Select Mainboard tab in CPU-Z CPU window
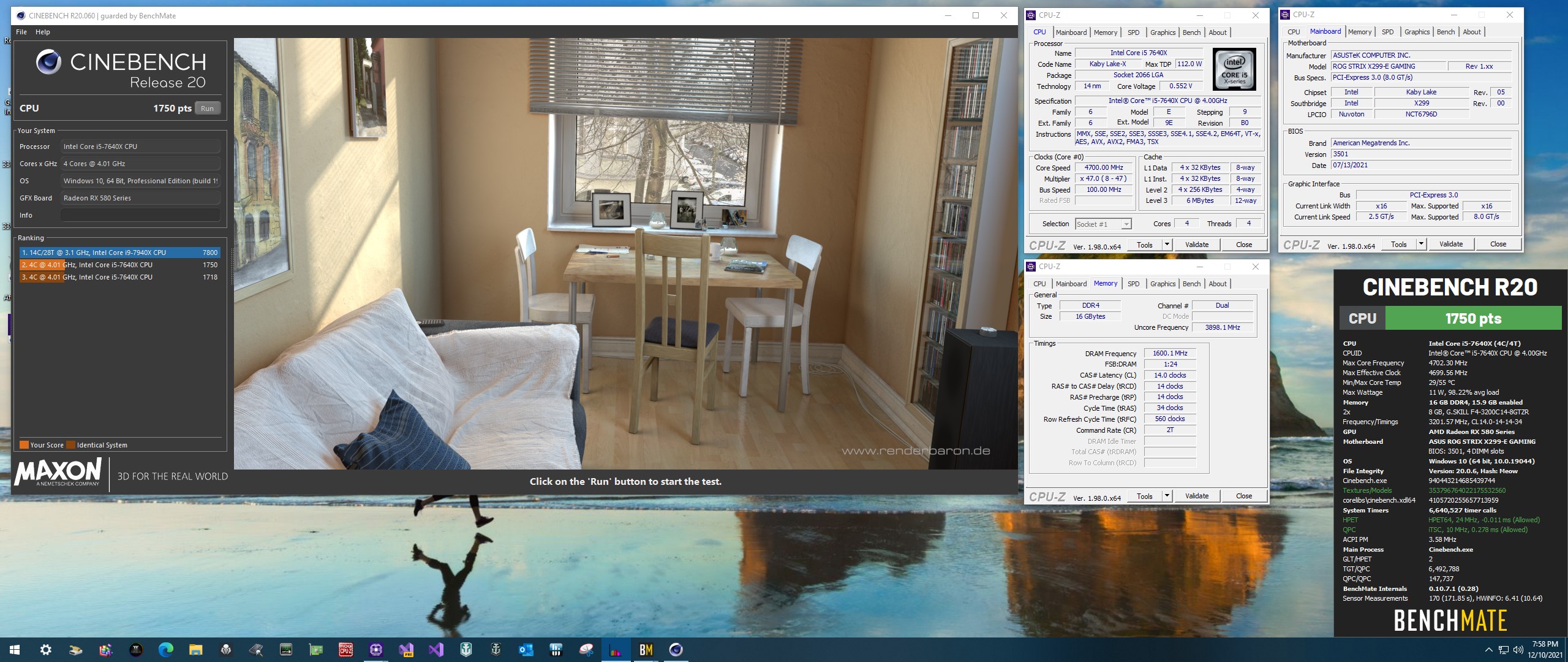The height and width of the screenshot is (662, 1568). (1071, 32)
